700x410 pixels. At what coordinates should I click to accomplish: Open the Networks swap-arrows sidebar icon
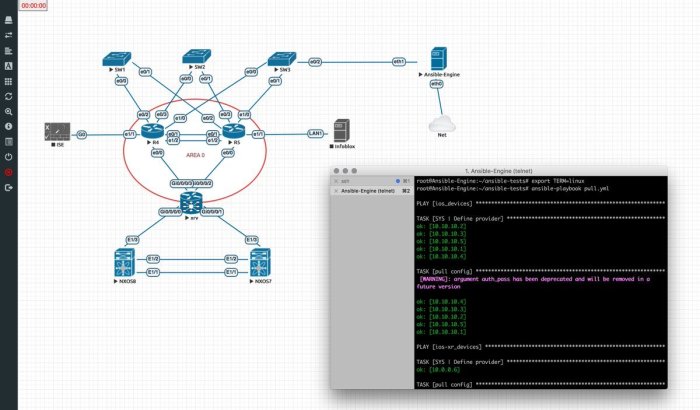click(8, 34)
